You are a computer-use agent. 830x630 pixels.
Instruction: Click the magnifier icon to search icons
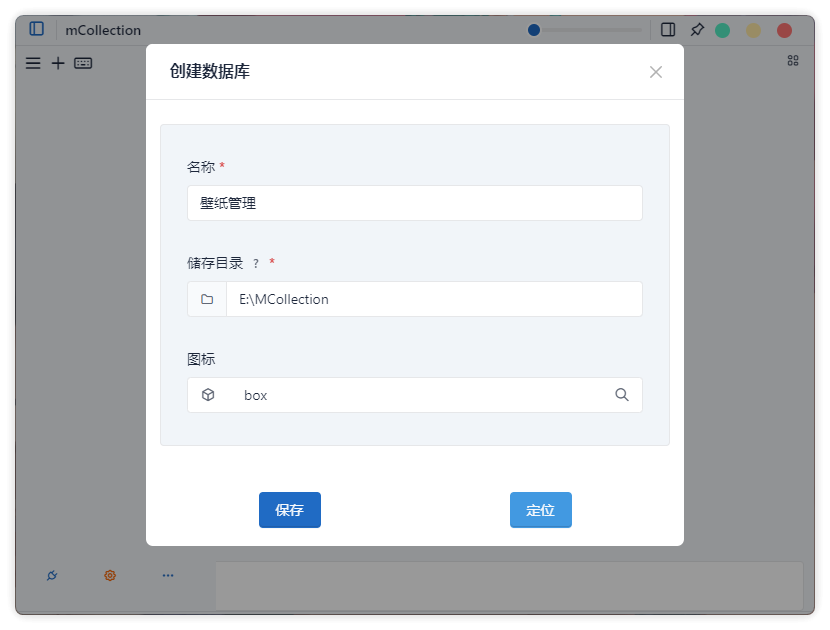coord(622,394)
